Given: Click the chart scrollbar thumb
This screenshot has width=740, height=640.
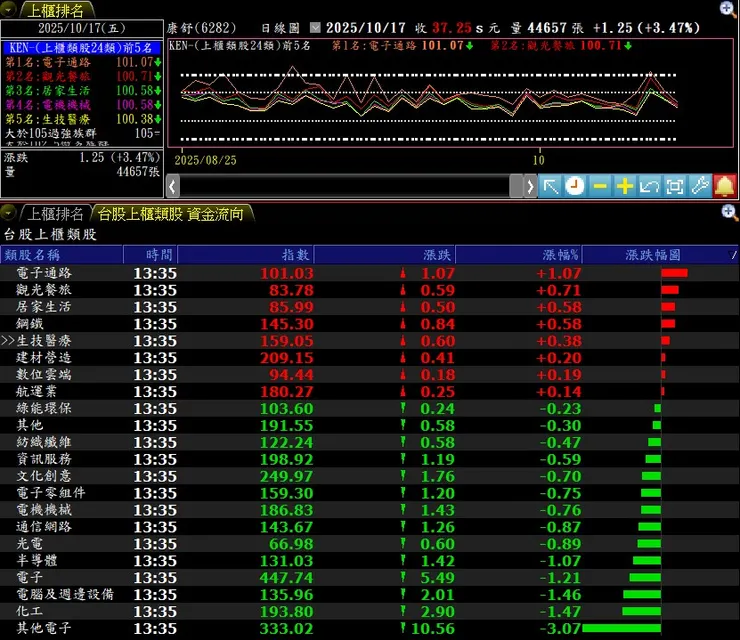Looking at the screenshot, I should tap(516, 186).
